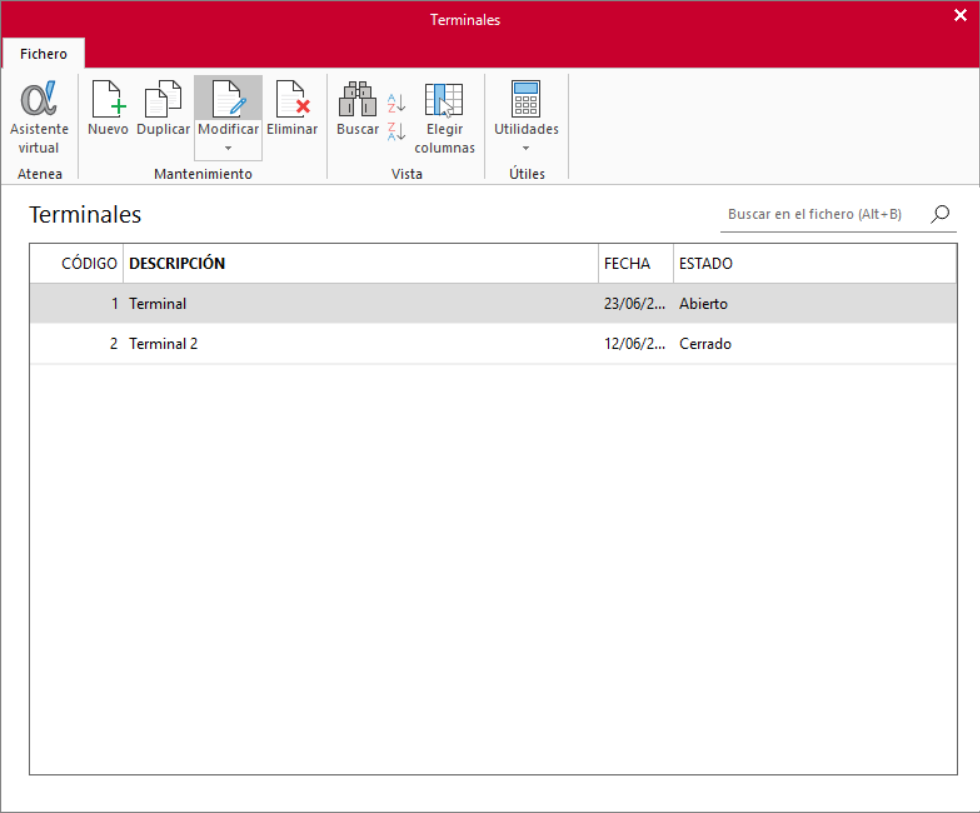Close the Terminales window

pos(960,16)
